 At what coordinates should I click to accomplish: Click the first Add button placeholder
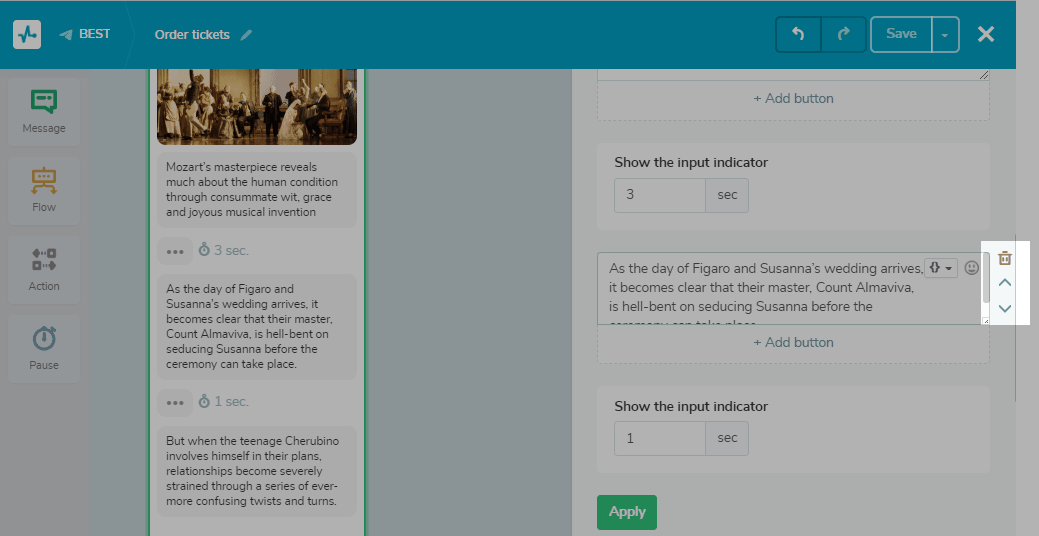(x=793, y=99)
